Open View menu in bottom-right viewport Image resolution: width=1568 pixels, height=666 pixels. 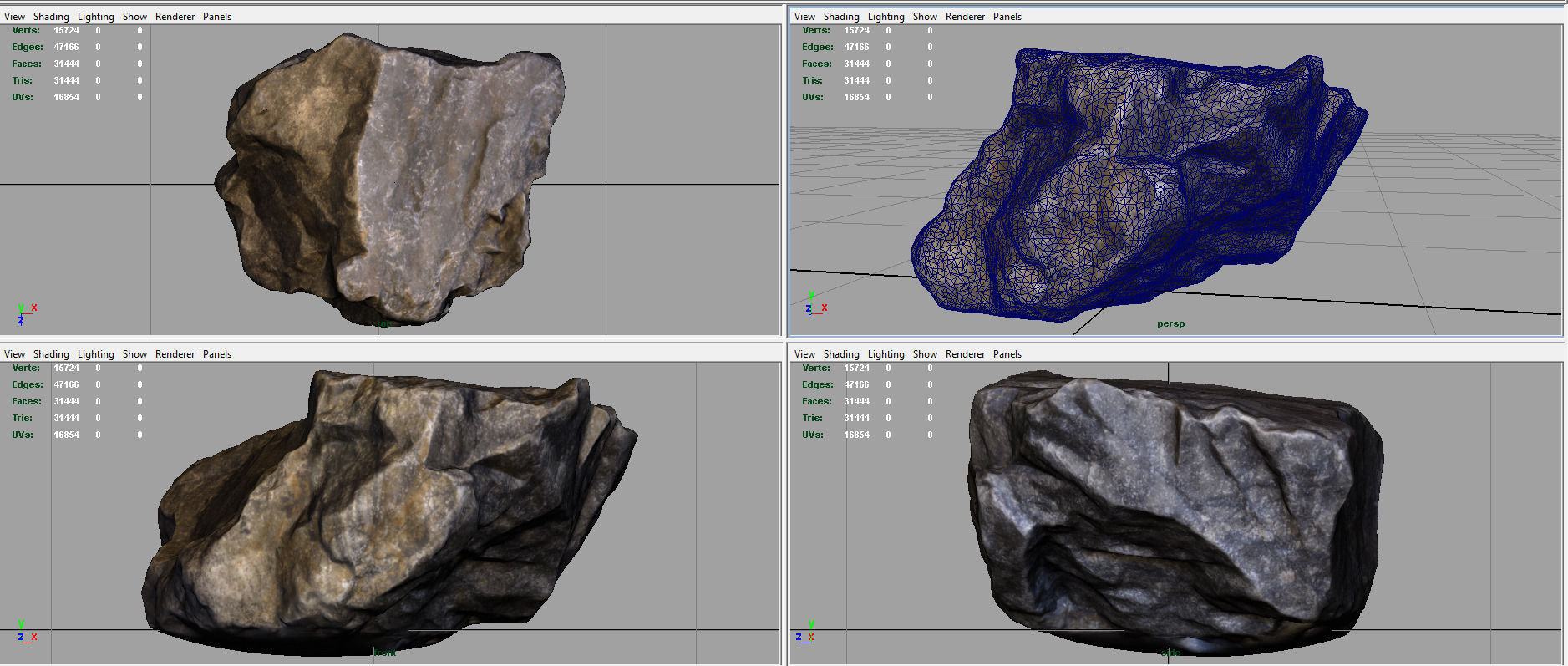pos(804,354)
